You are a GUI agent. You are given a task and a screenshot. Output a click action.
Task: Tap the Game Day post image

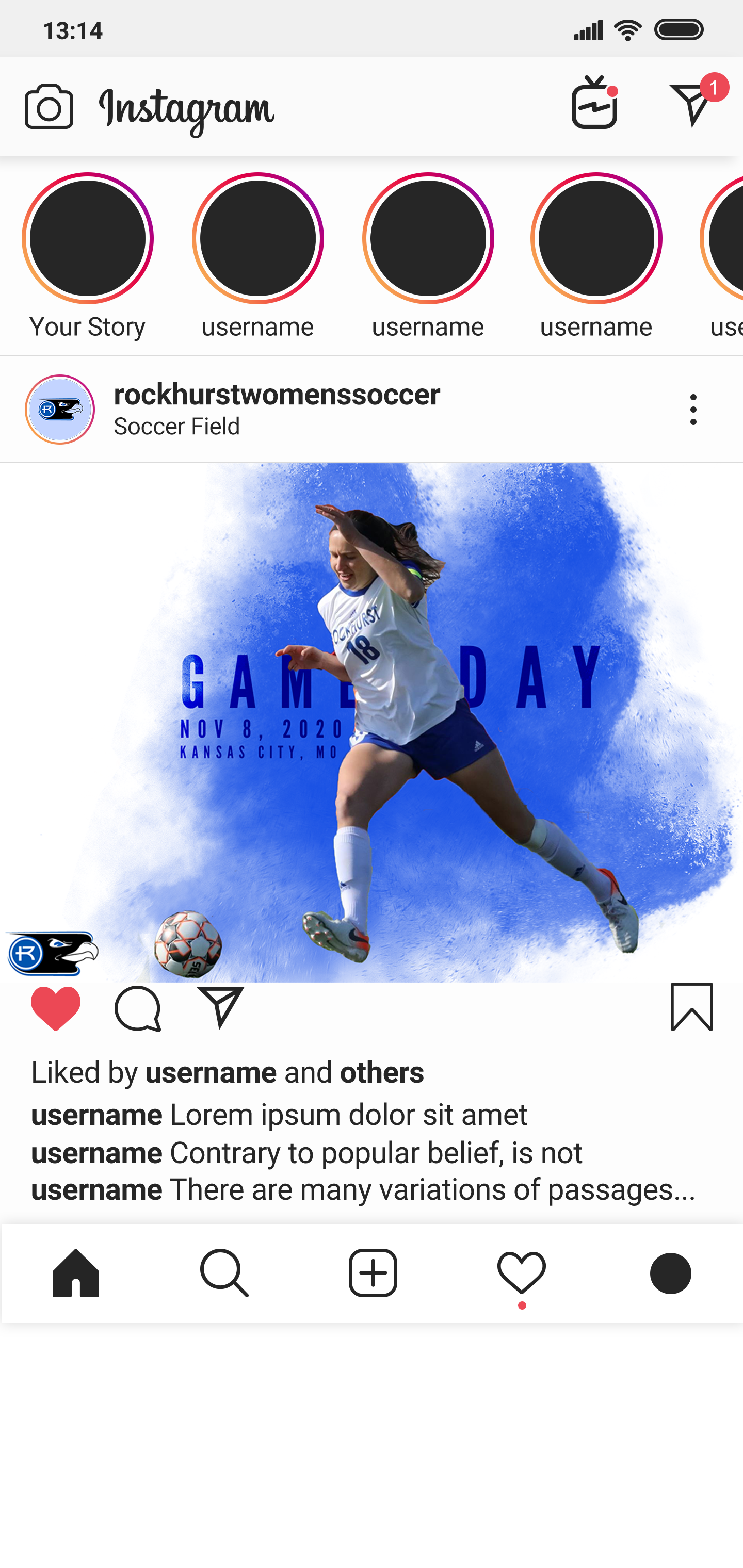pos(372,723)
